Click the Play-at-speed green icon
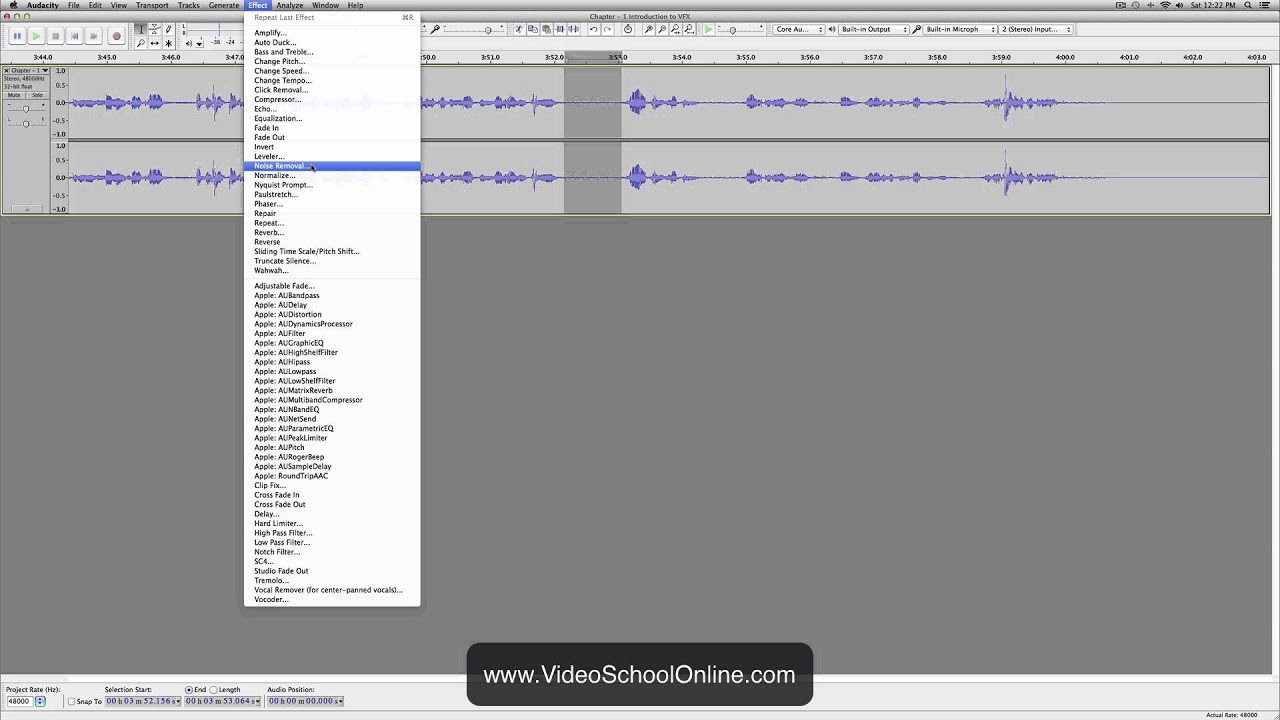Screen dimensions: 1280x720 (708, 29)
